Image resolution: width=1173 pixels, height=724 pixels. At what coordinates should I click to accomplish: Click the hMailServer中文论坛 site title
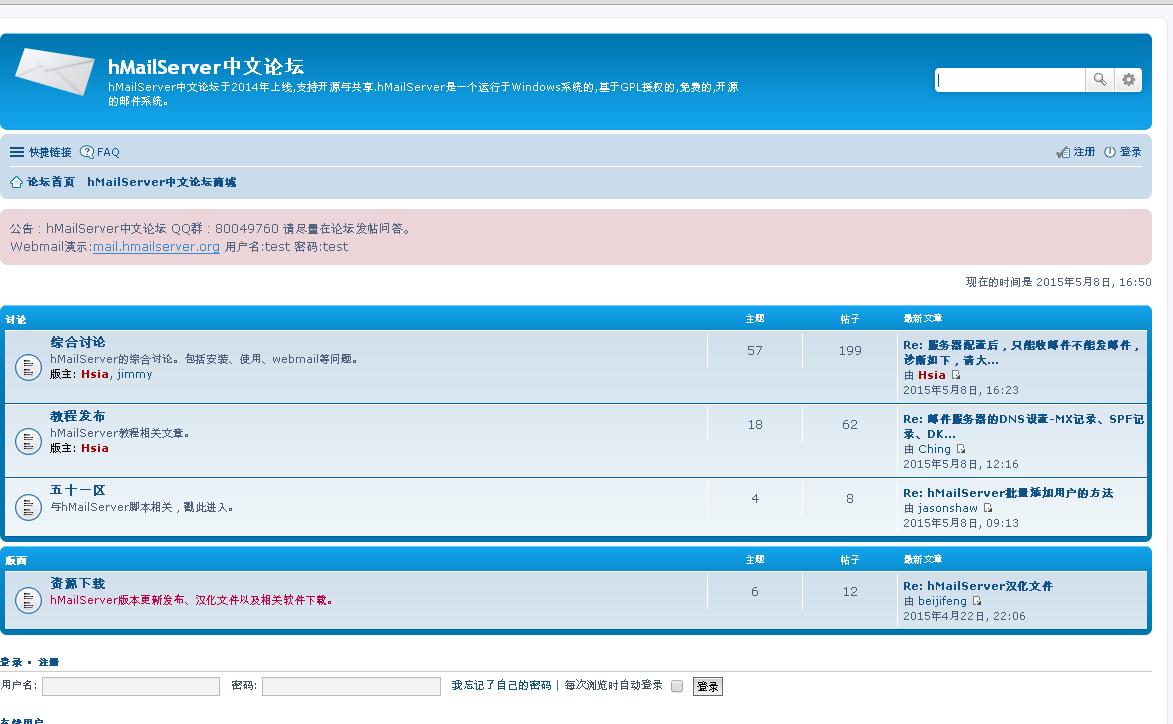[206, 67]
